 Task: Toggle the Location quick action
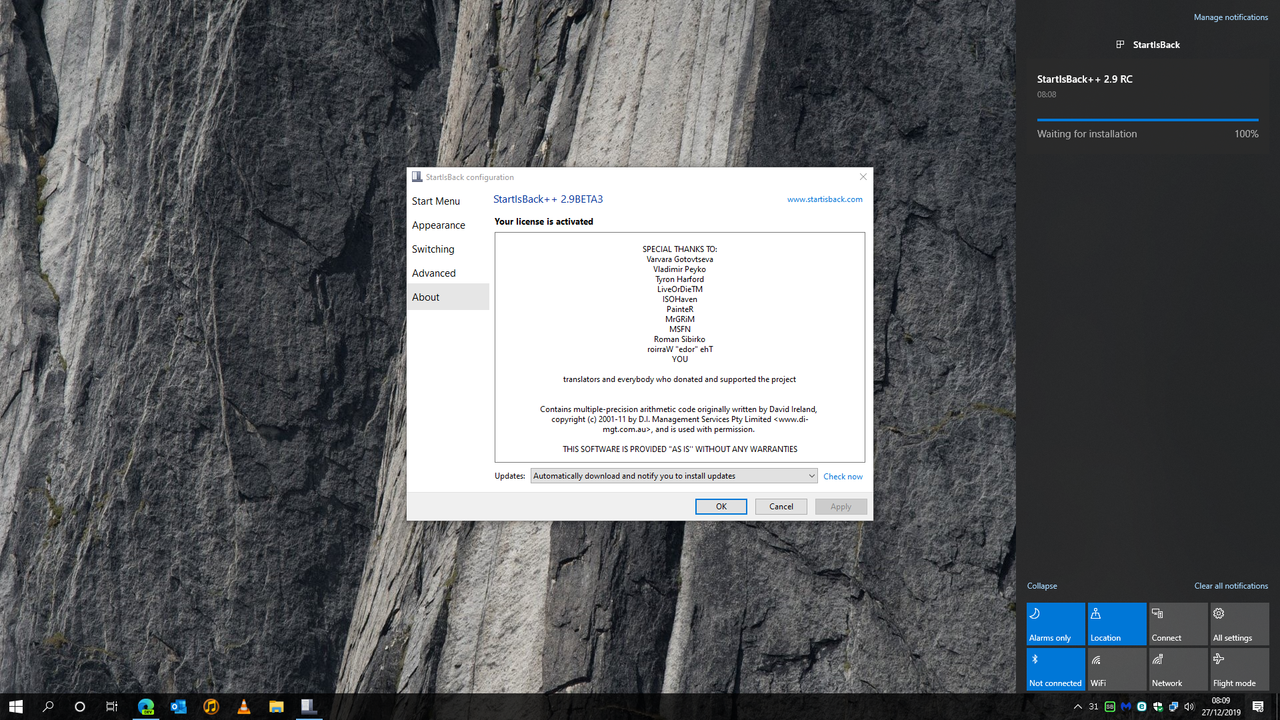click(1118, 623)
